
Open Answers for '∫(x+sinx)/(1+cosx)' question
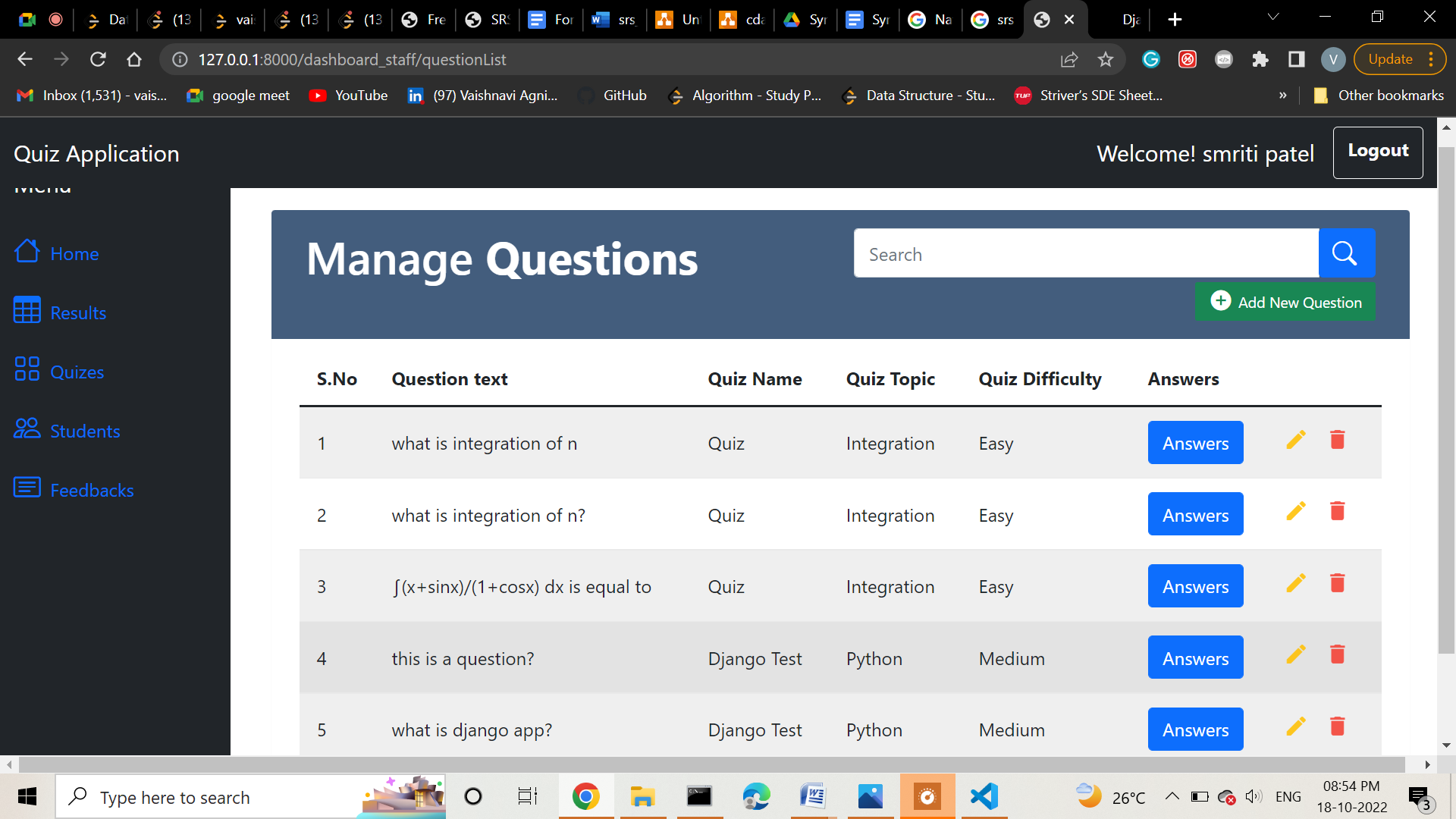click(x=1196, y=586)
